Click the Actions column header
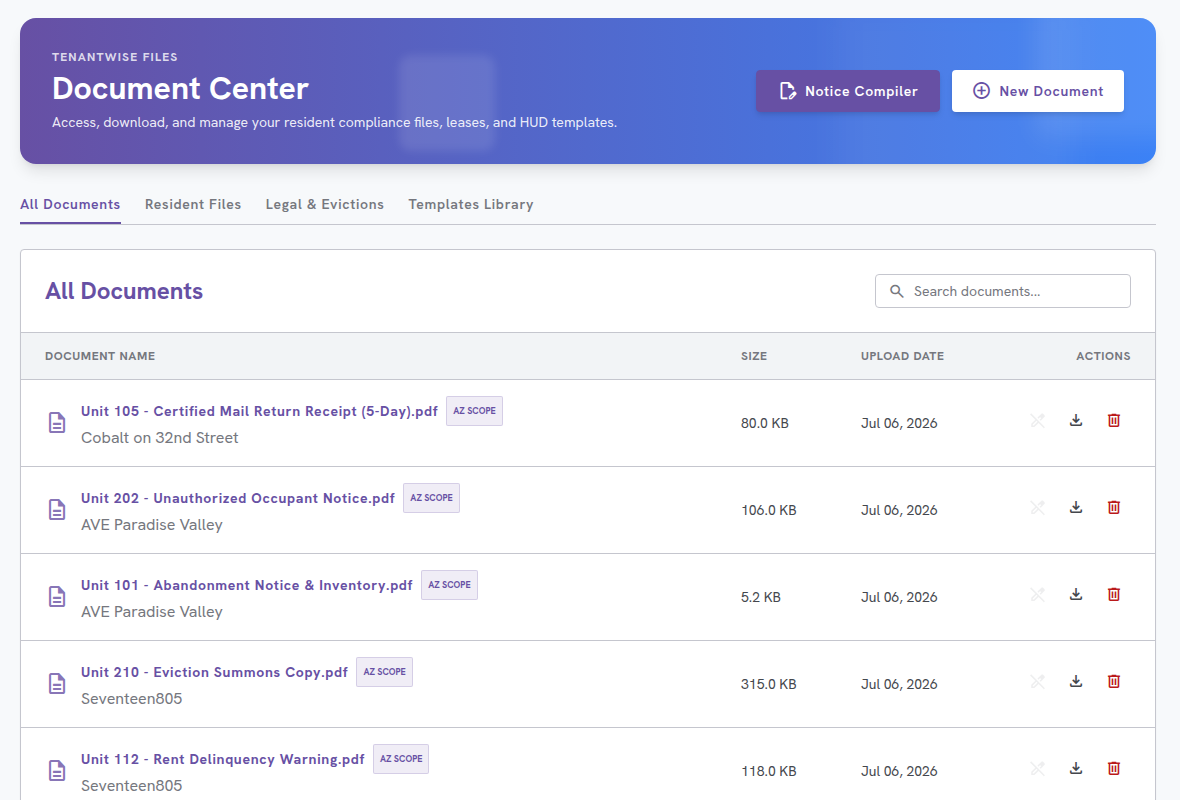The height and width of the screenshot is (800, 1180). click(1103, 356)
